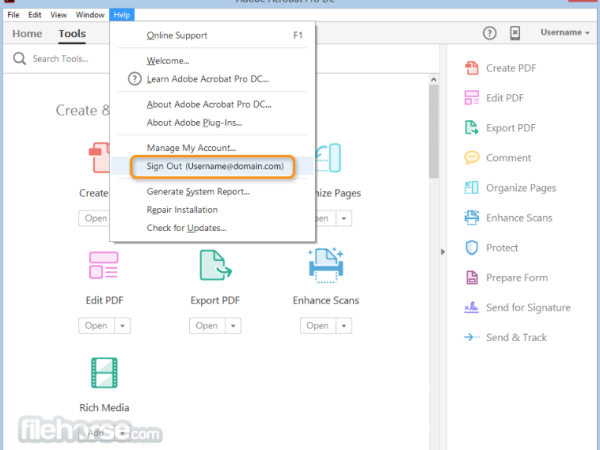Click the Protect shield icon
The width and height of the screenshot is (600, 450).
click(x=471, y=248)
